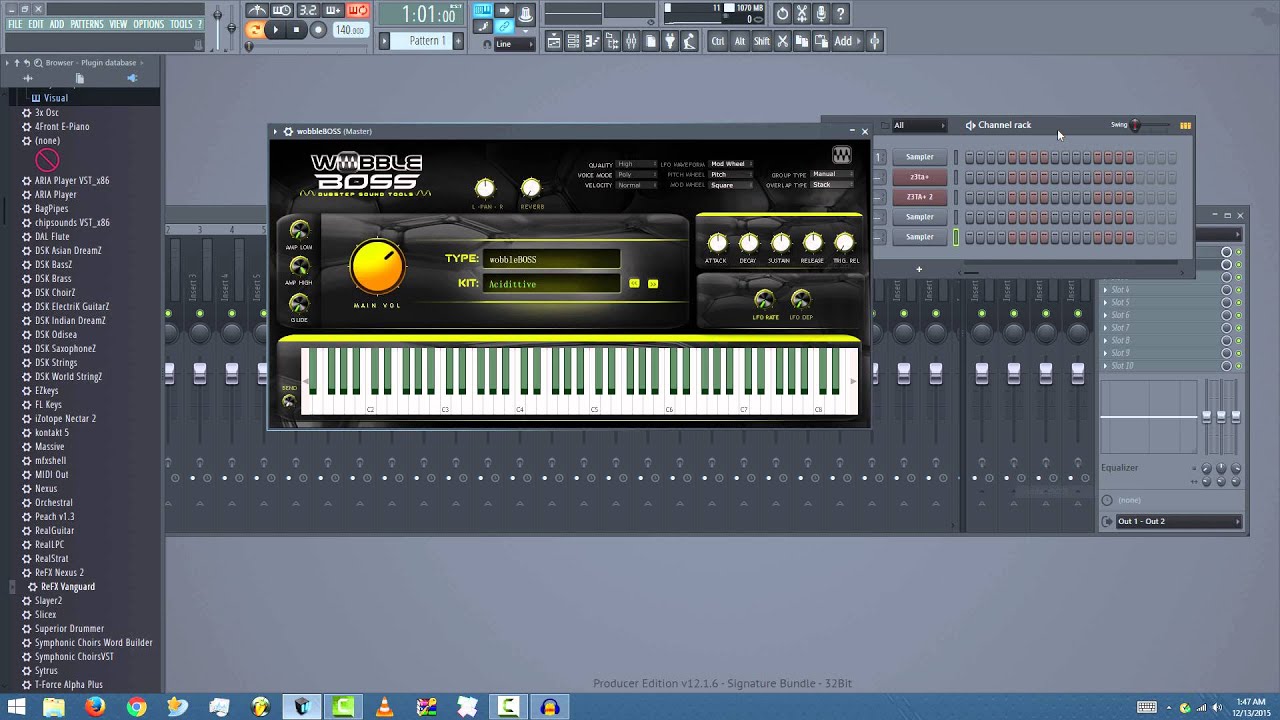Viewport: 1280px width, 720px height.
Task: Toggle green channel select of bottom Sampler
Action: [955, 237]
